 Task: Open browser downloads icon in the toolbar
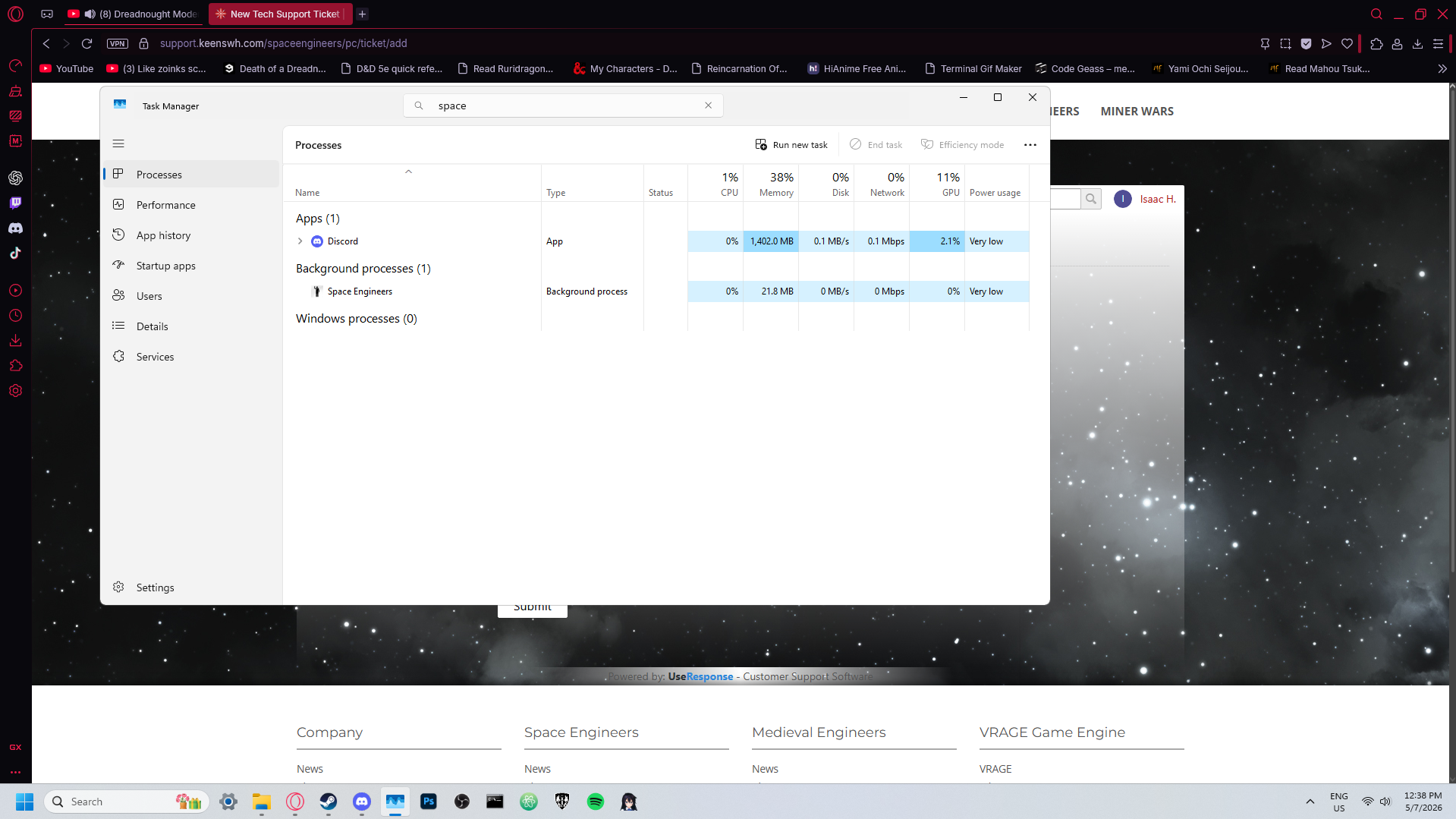pos(1417,43)
